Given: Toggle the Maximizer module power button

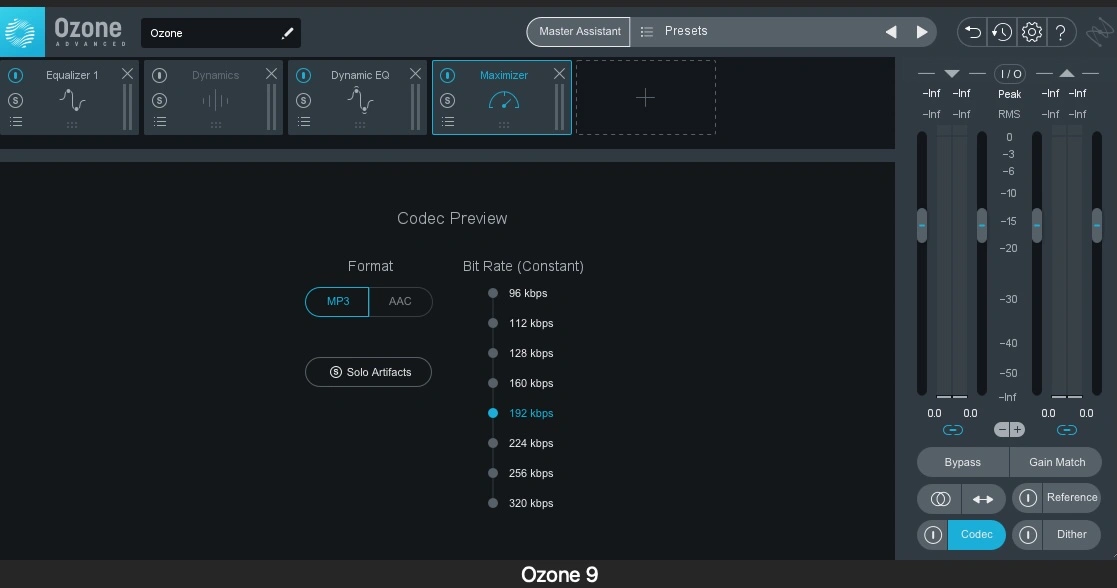Looking at the screenshot, I should pos(447,75).
